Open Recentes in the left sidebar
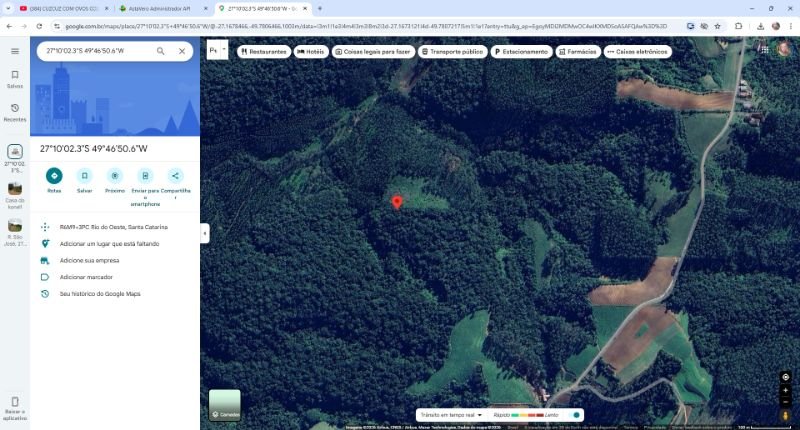The height and width of the screenshot is (430, 800). (x=15, y=112)
